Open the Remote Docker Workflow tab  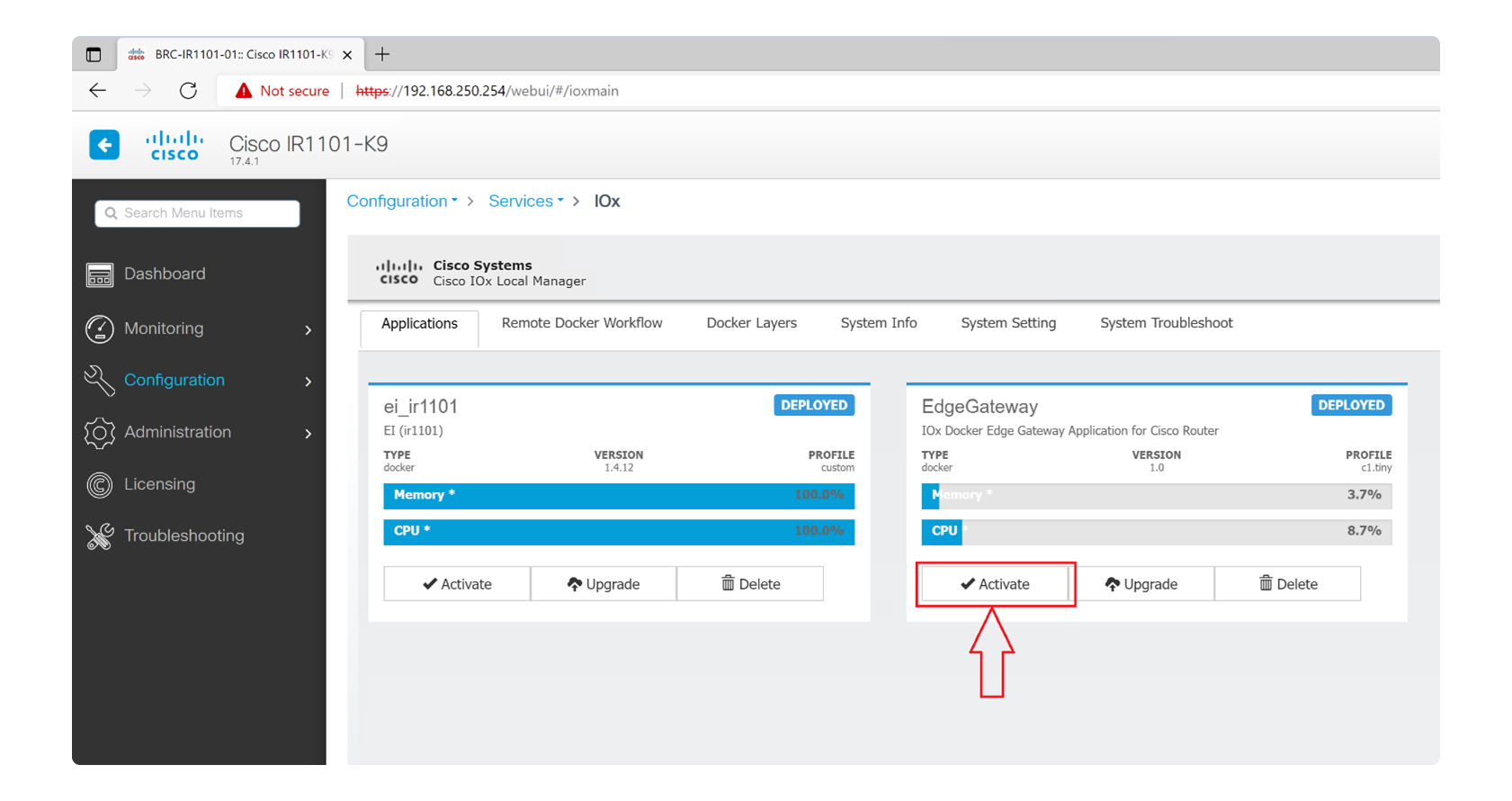(x=581, y=323)
